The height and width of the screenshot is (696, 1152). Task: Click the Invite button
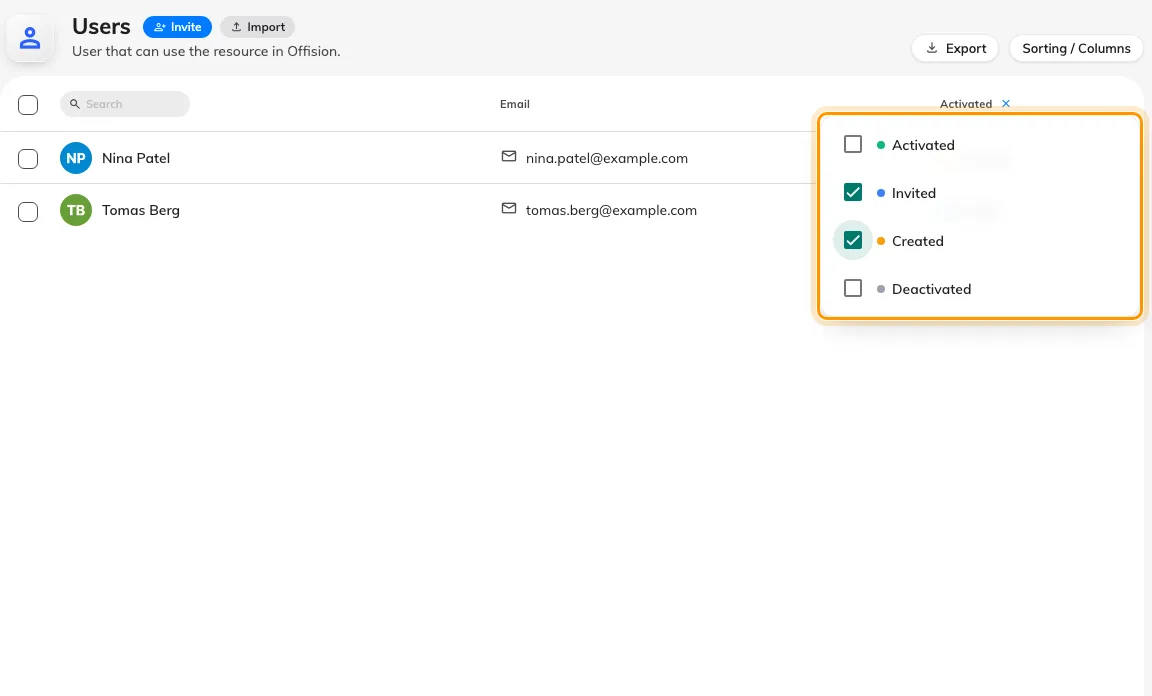[x=177, y=27]
